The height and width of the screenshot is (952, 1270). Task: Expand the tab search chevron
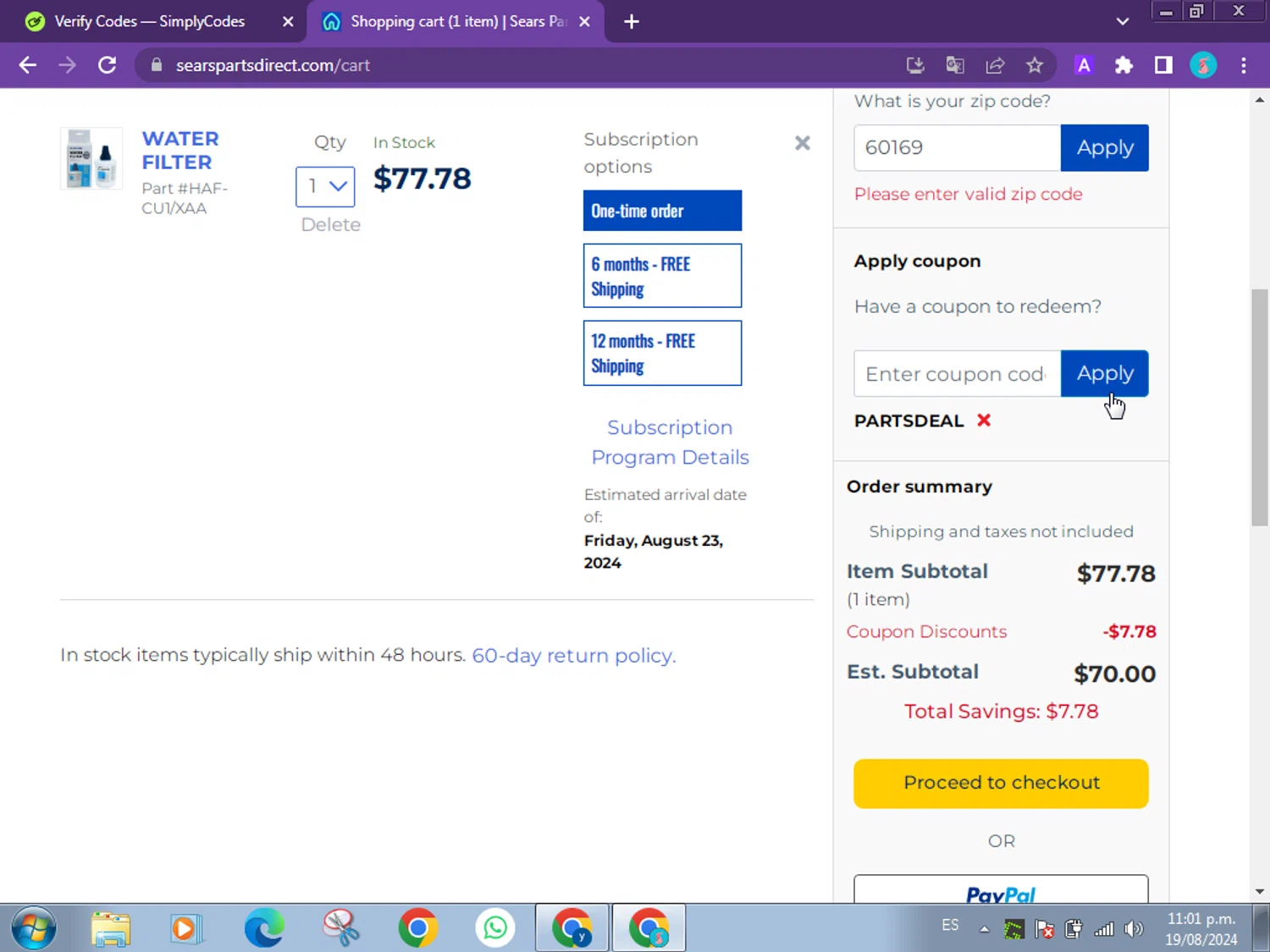click(1123, 22)
